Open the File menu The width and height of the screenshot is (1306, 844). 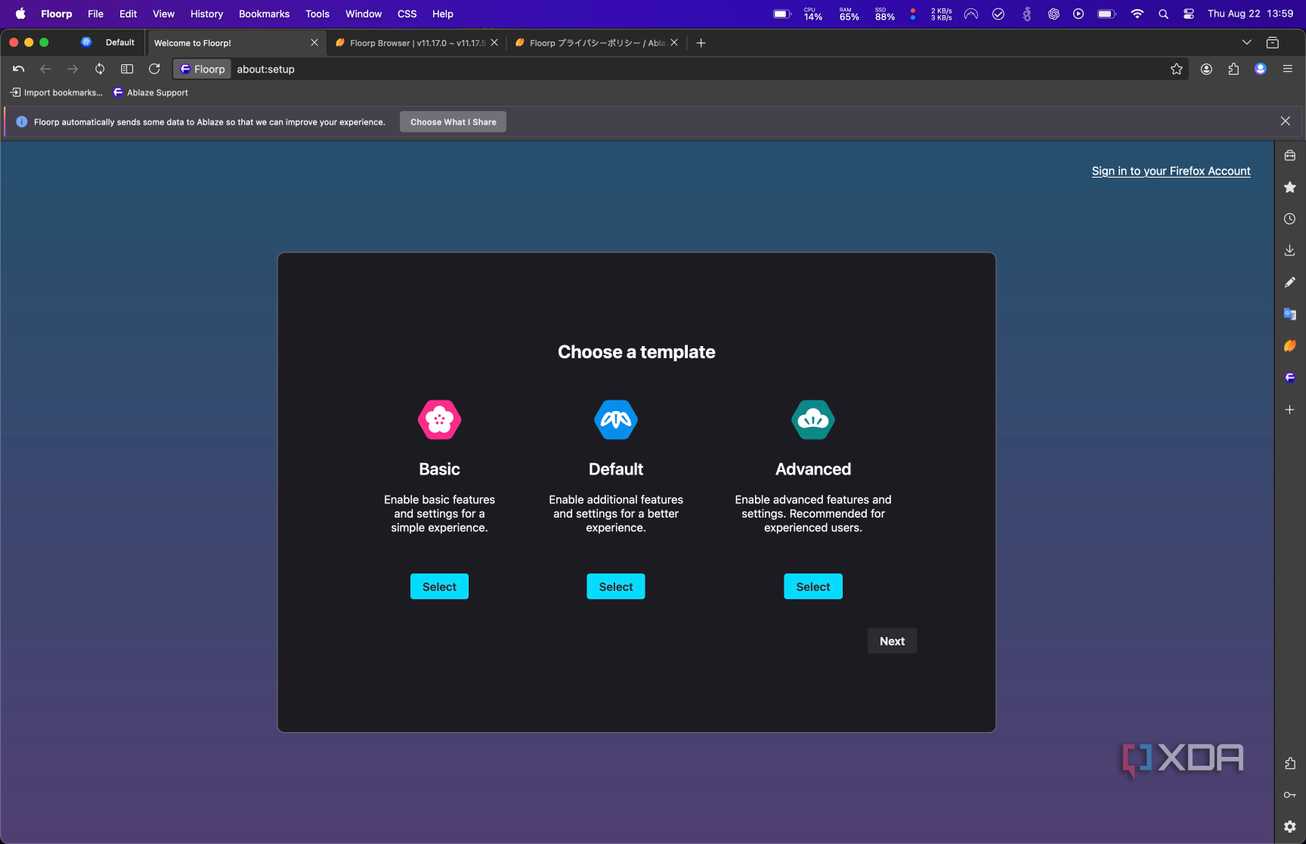95,14
